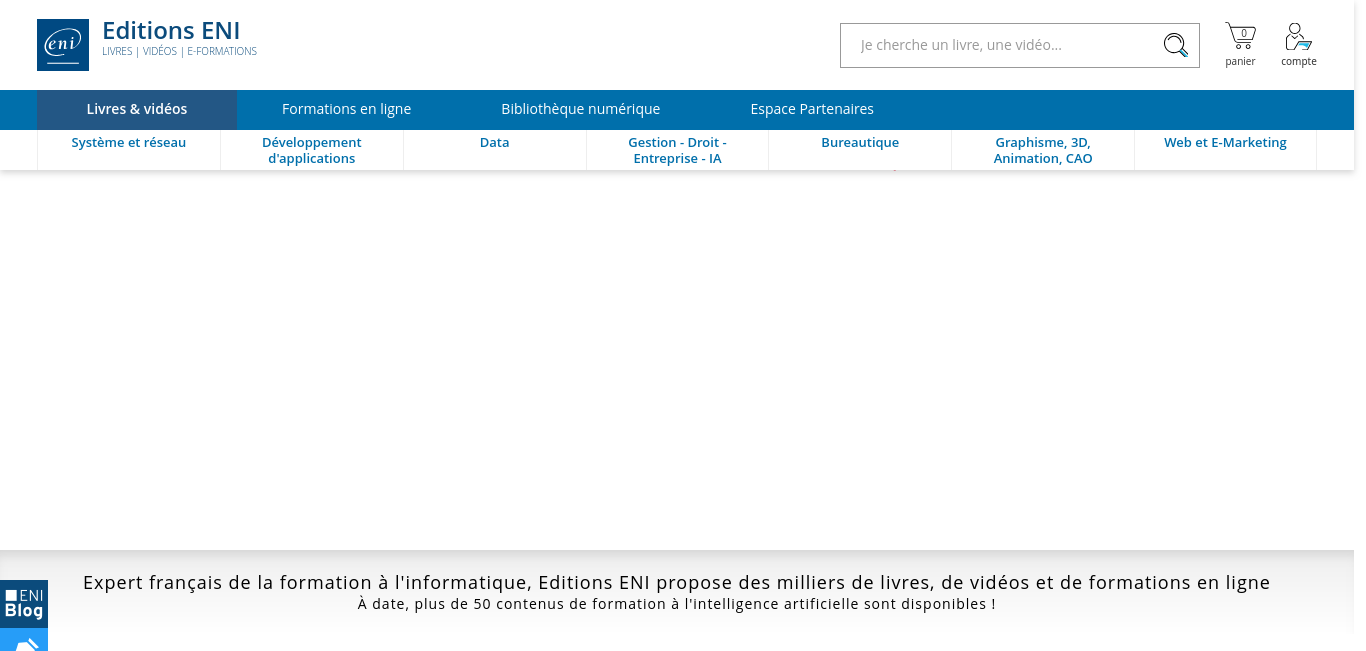Open the Data category
Image resolution: width=1366 pixels, height=651 pixels.
tap(495, 143)
